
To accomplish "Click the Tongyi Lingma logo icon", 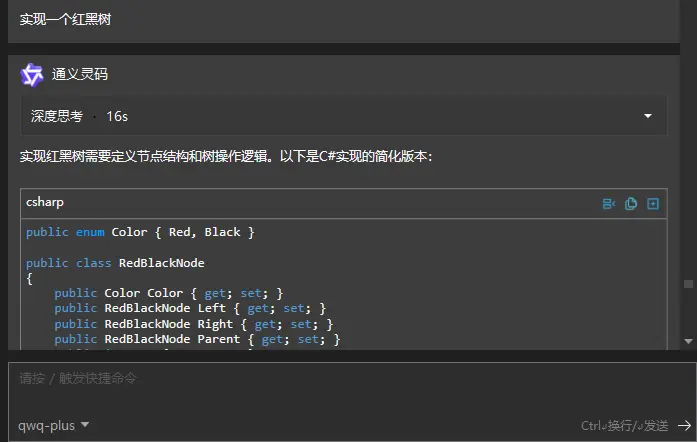I will click(32, 74).
